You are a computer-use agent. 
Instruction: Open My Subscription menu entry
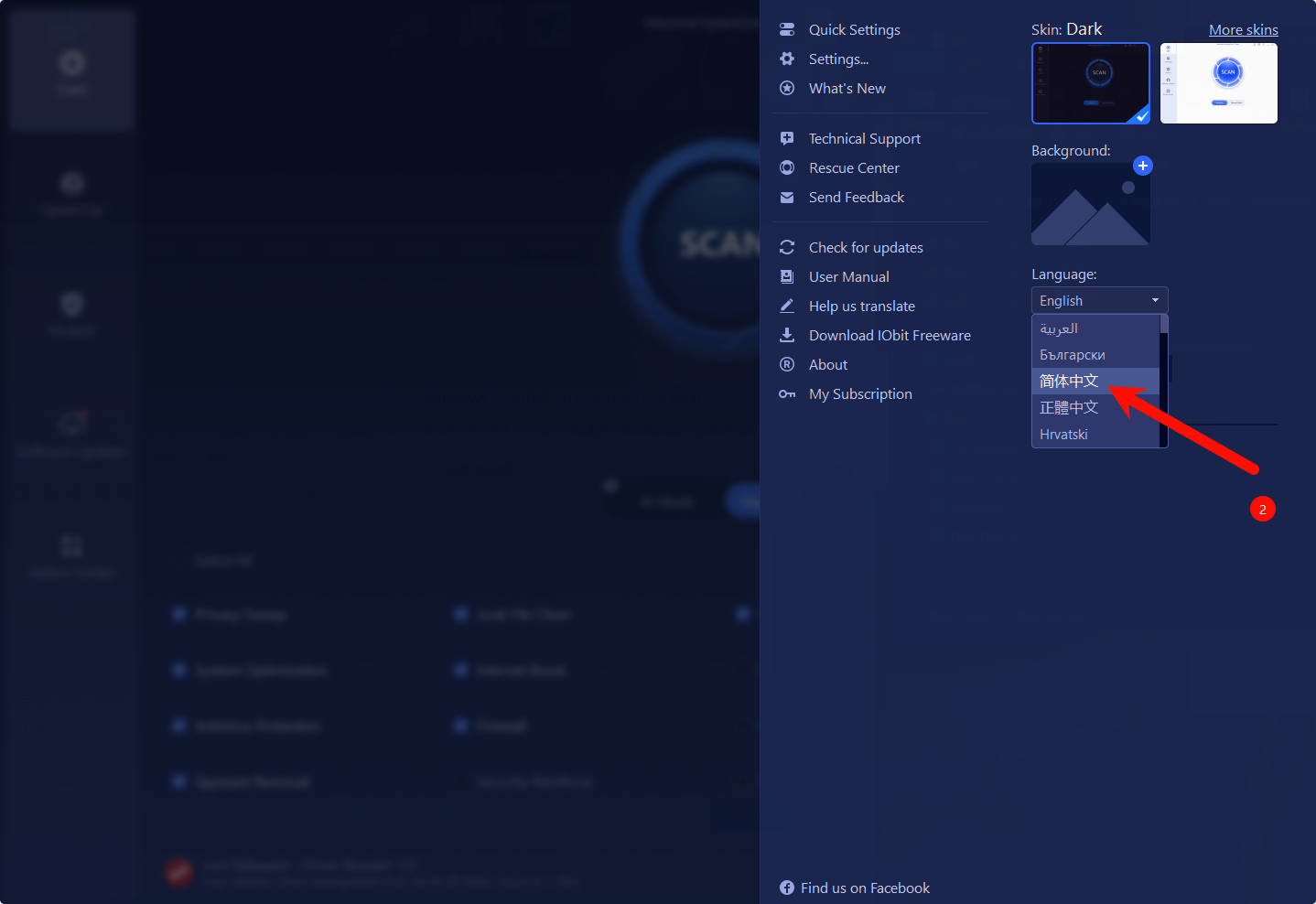pos(859,394)
